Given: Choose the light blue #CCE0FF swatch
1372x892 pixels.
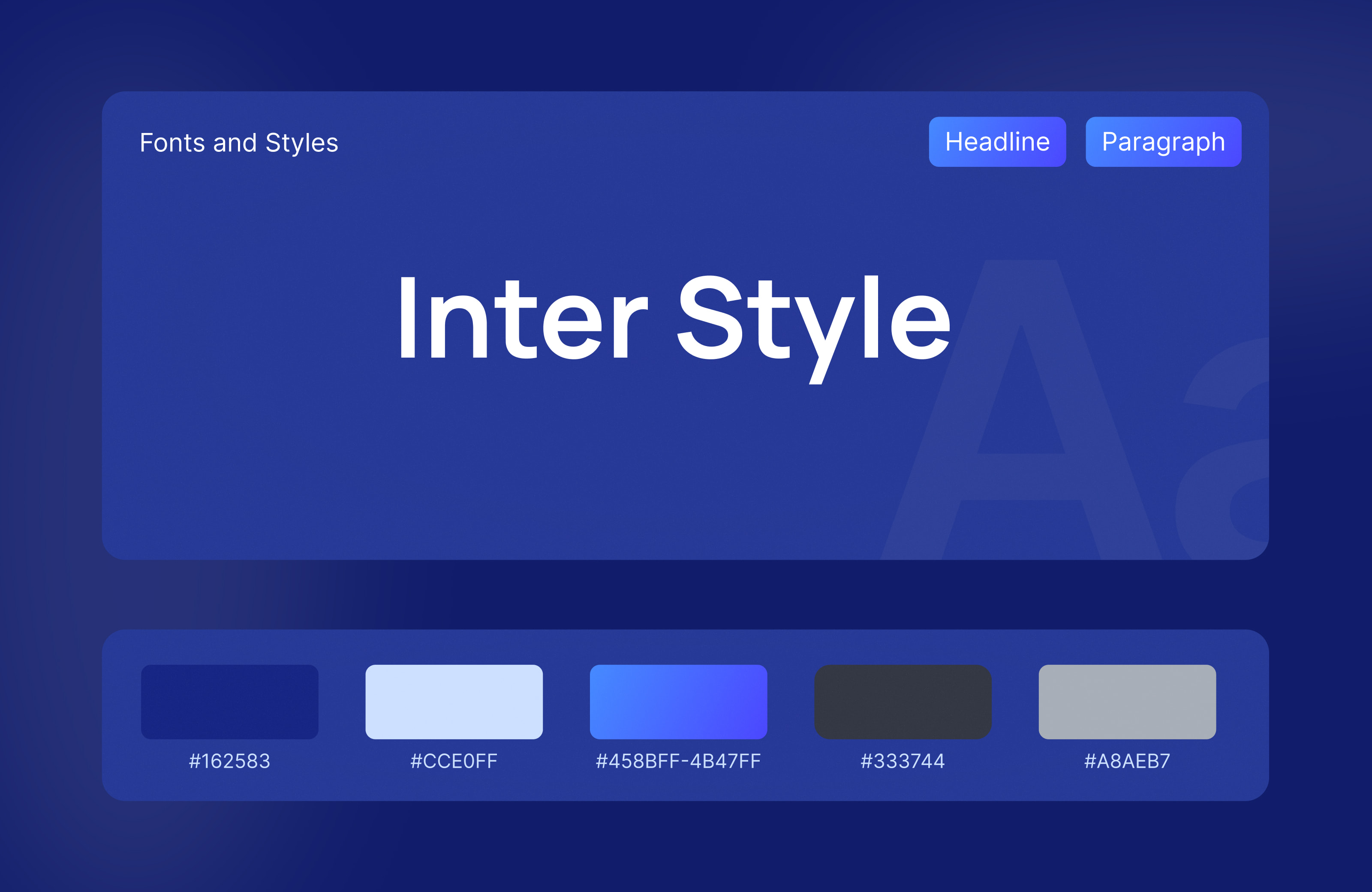Looking at the screenshot, I should coord(454,702).
